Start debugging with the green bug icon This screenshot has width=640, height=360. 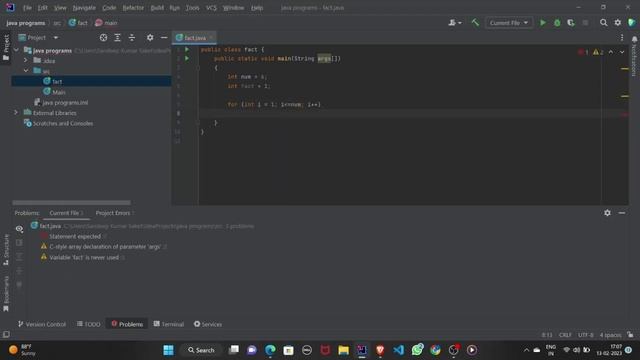coord(557,23)
